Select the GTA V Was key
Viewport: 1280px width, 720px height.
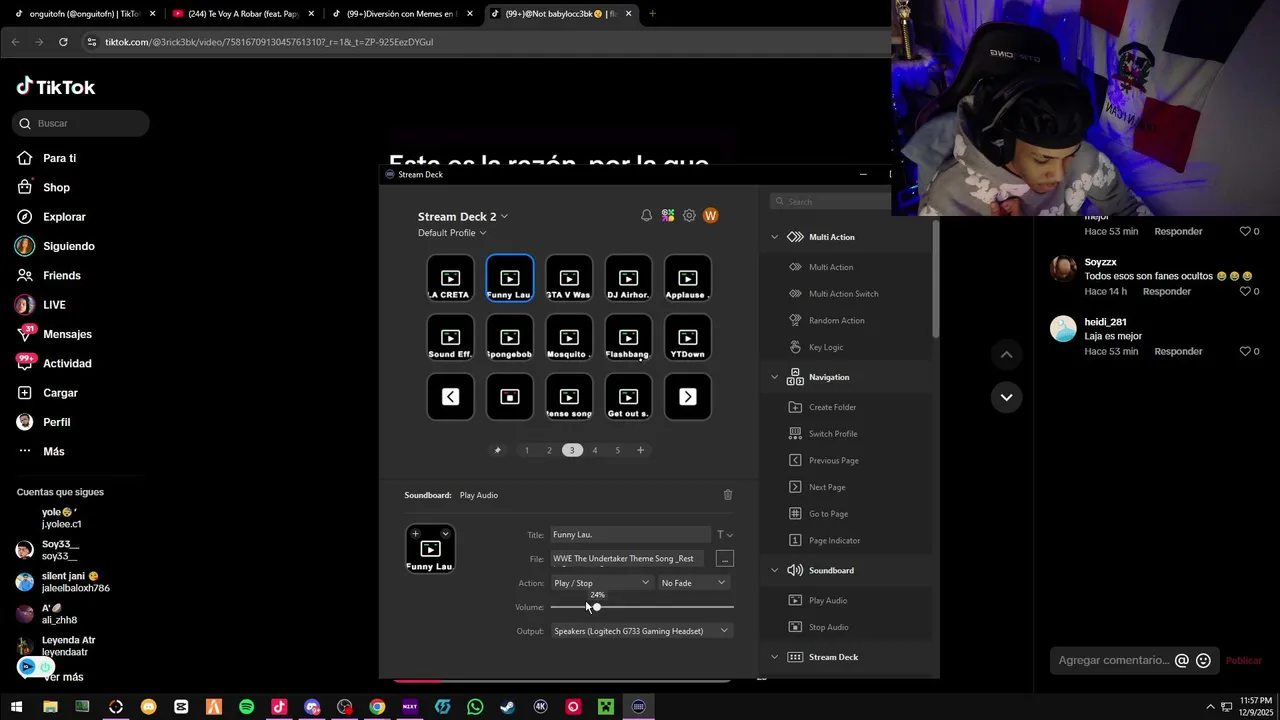pyautogui.click(x=569, y=278)
